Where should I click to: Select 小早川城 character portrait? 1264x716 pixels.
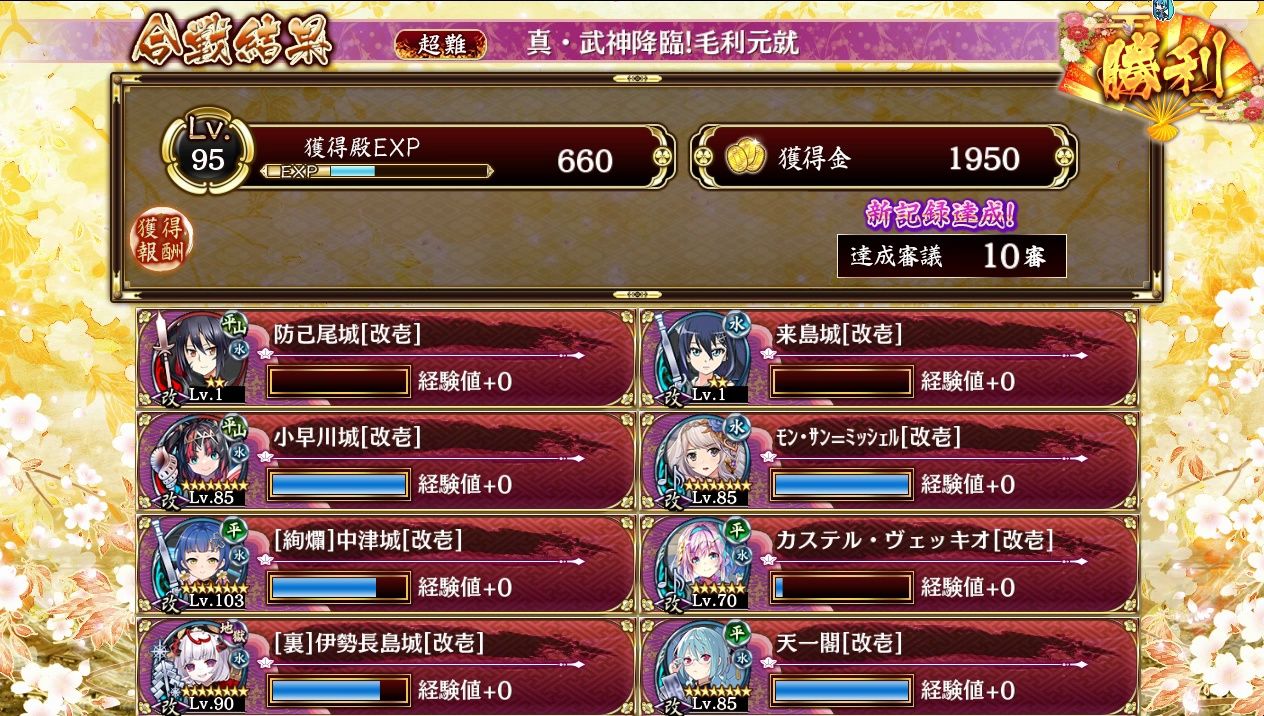pos(198,460)
